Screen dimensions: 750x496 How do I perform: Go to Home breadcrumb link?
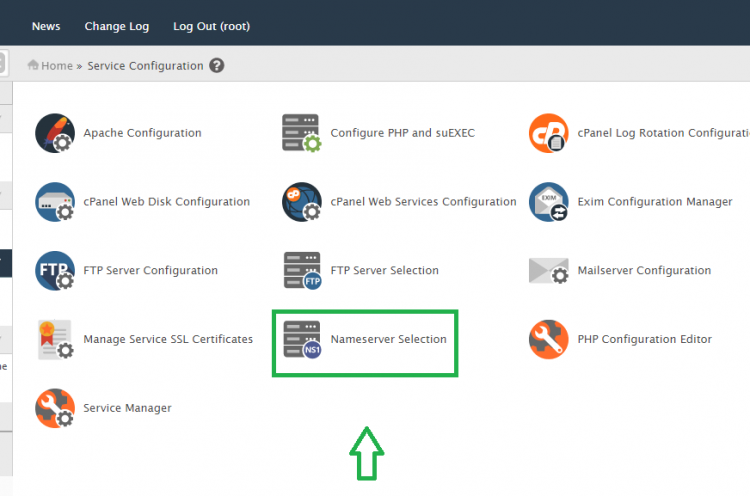(56, 66)
